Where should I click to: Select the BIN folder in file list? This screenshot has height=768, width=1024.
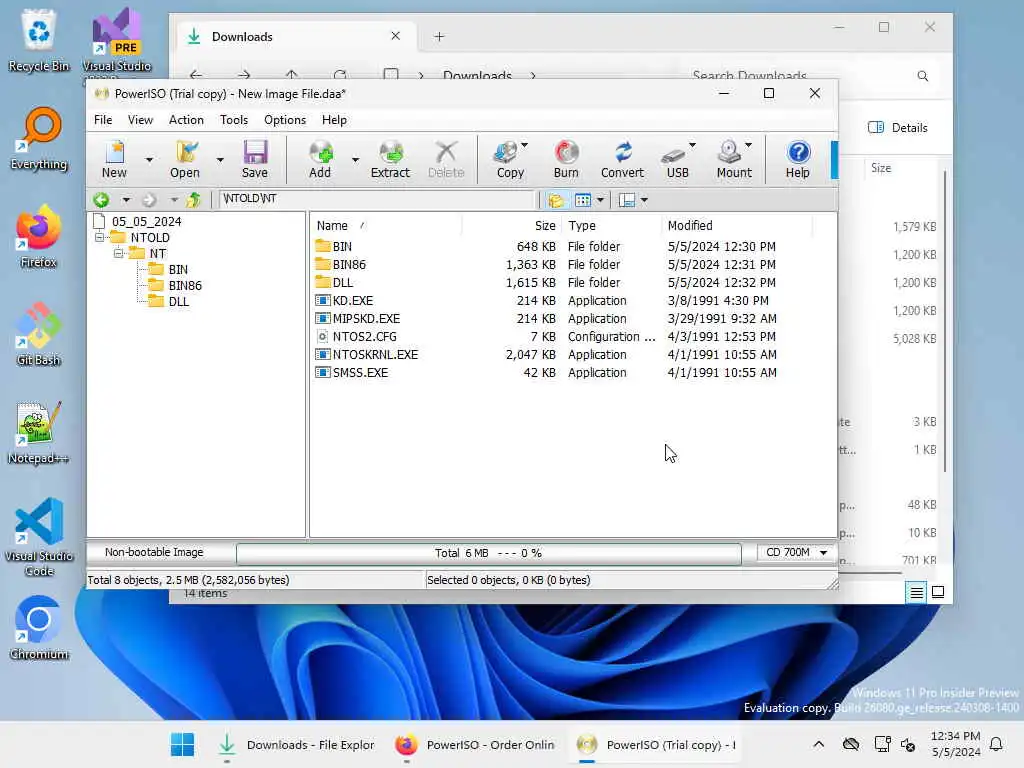pos(342,246)
